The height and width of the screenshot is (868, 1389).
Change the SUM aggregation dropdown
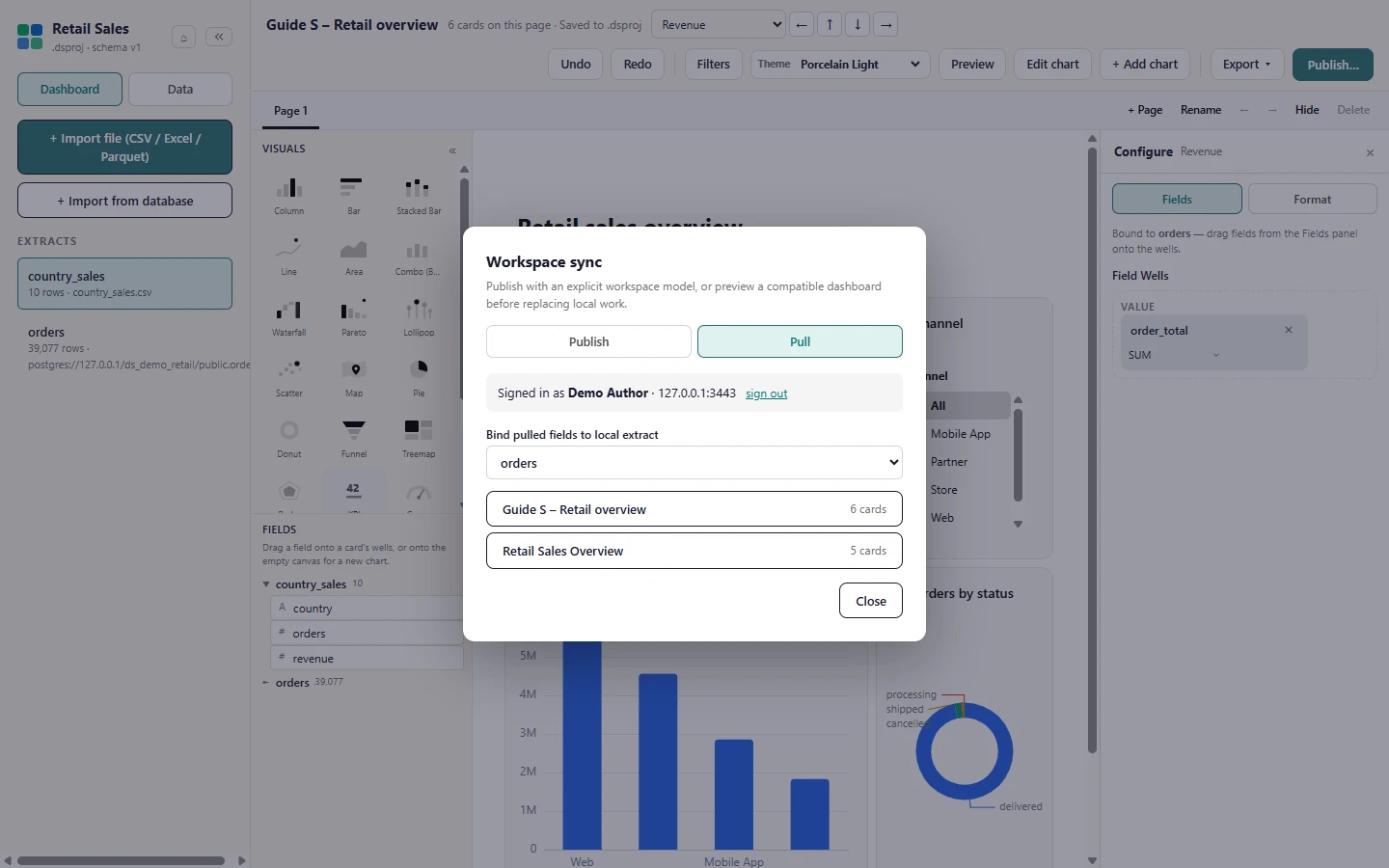point(1174,355)
